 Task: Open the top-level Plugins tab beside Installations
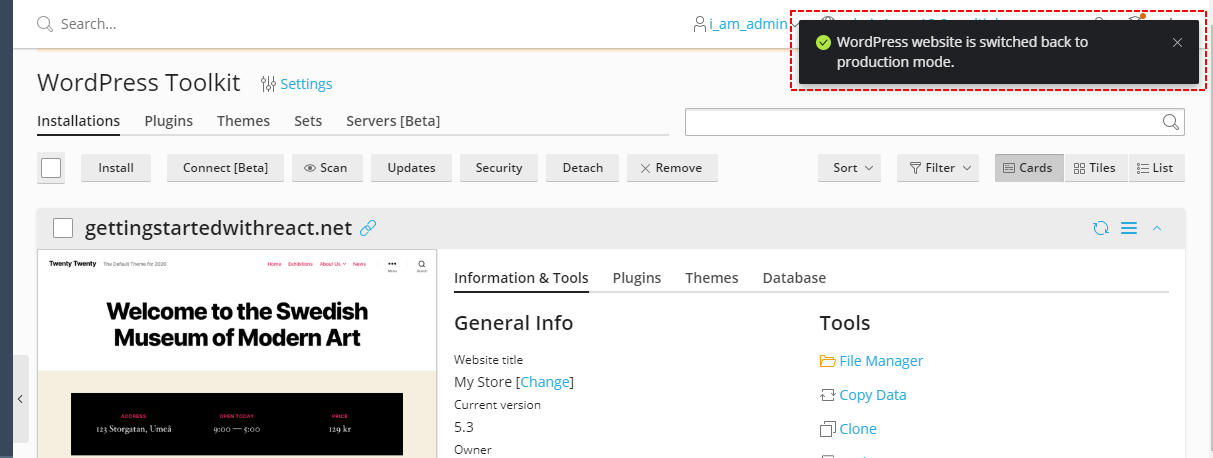[x=169, y=121]
